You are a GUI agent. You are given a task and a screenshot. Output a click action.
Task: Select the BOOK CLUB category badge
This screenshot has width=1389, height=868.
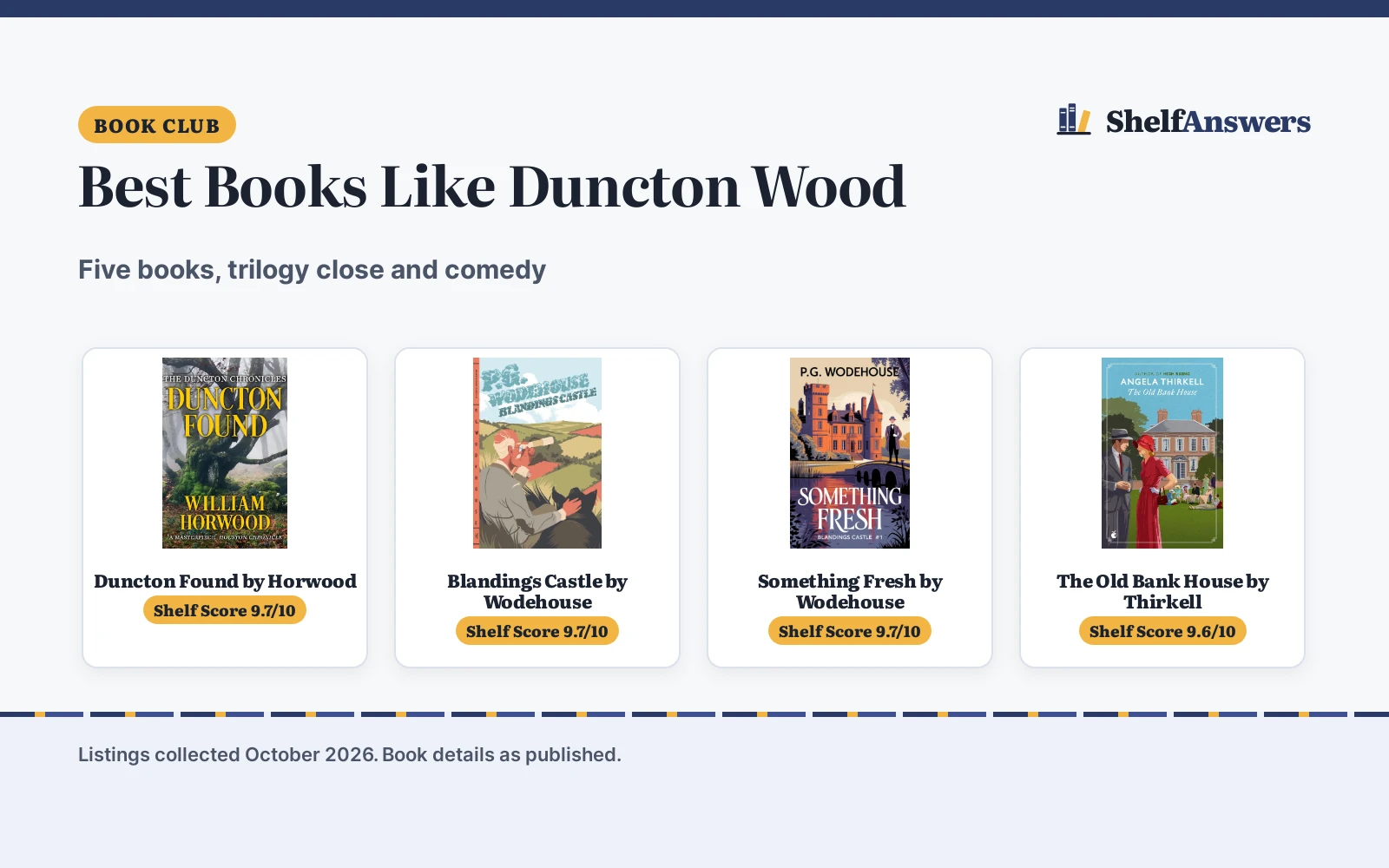(x=157, y=125)
